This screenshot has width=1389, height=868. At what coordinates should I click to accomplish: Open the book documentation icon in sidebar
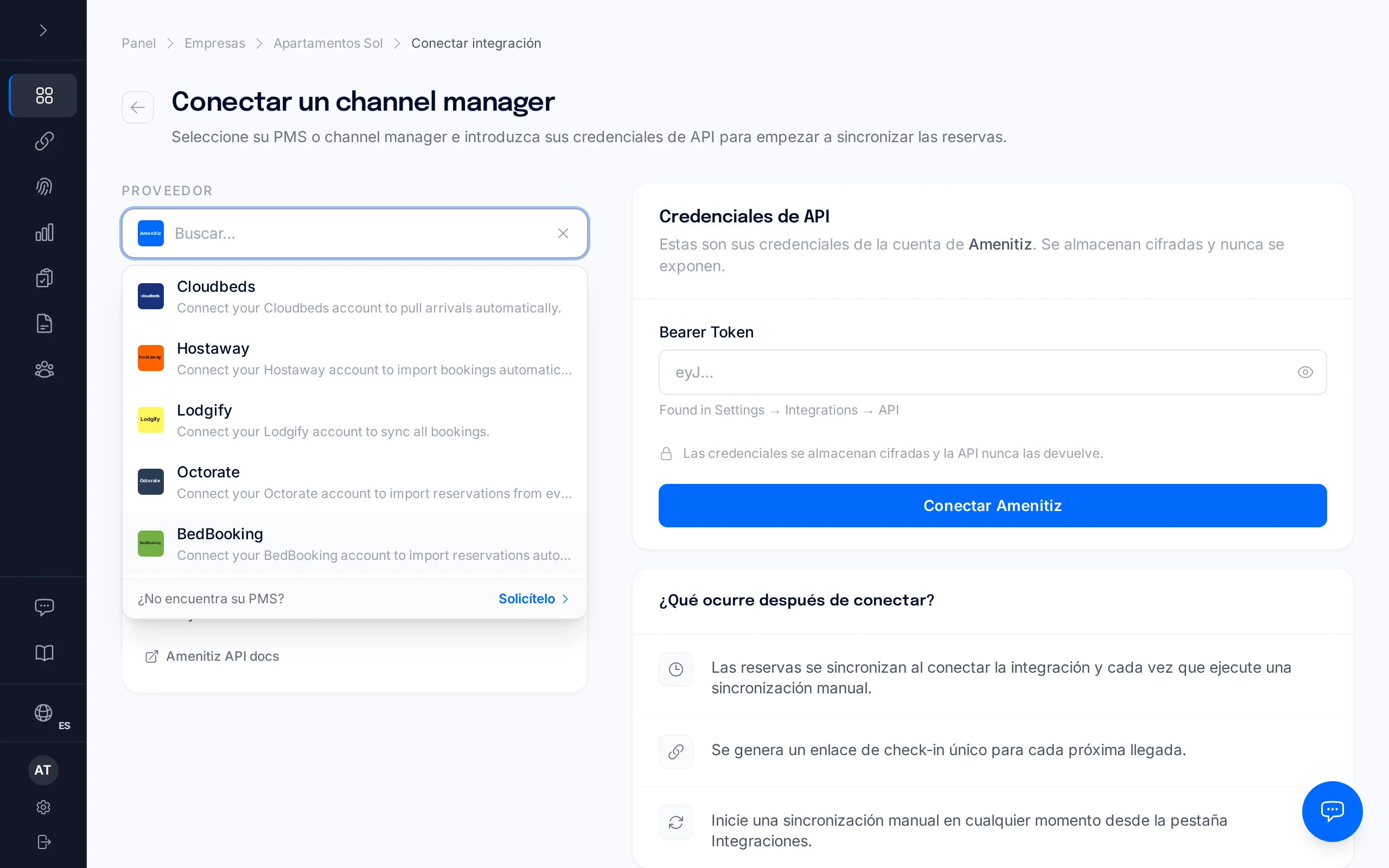pos(43,653)
